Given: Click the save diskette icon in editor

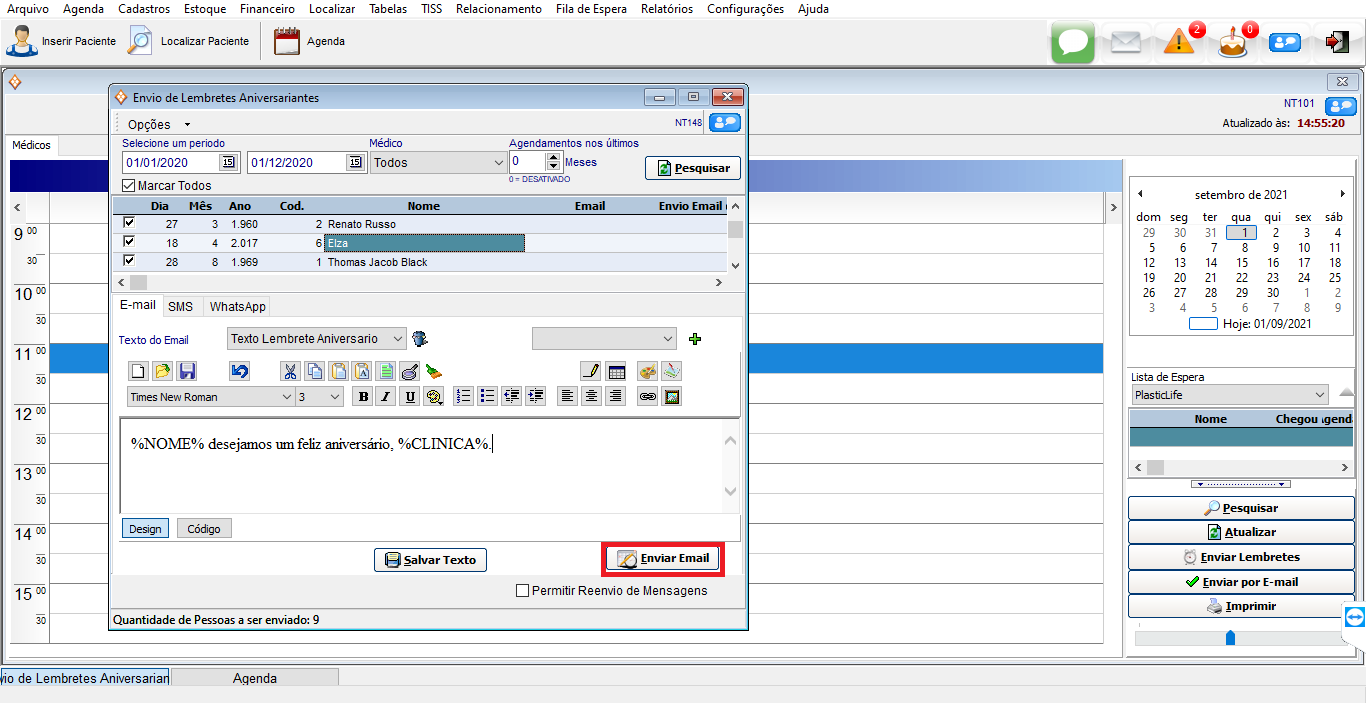Looking at the screenshot, I should 187,371.
